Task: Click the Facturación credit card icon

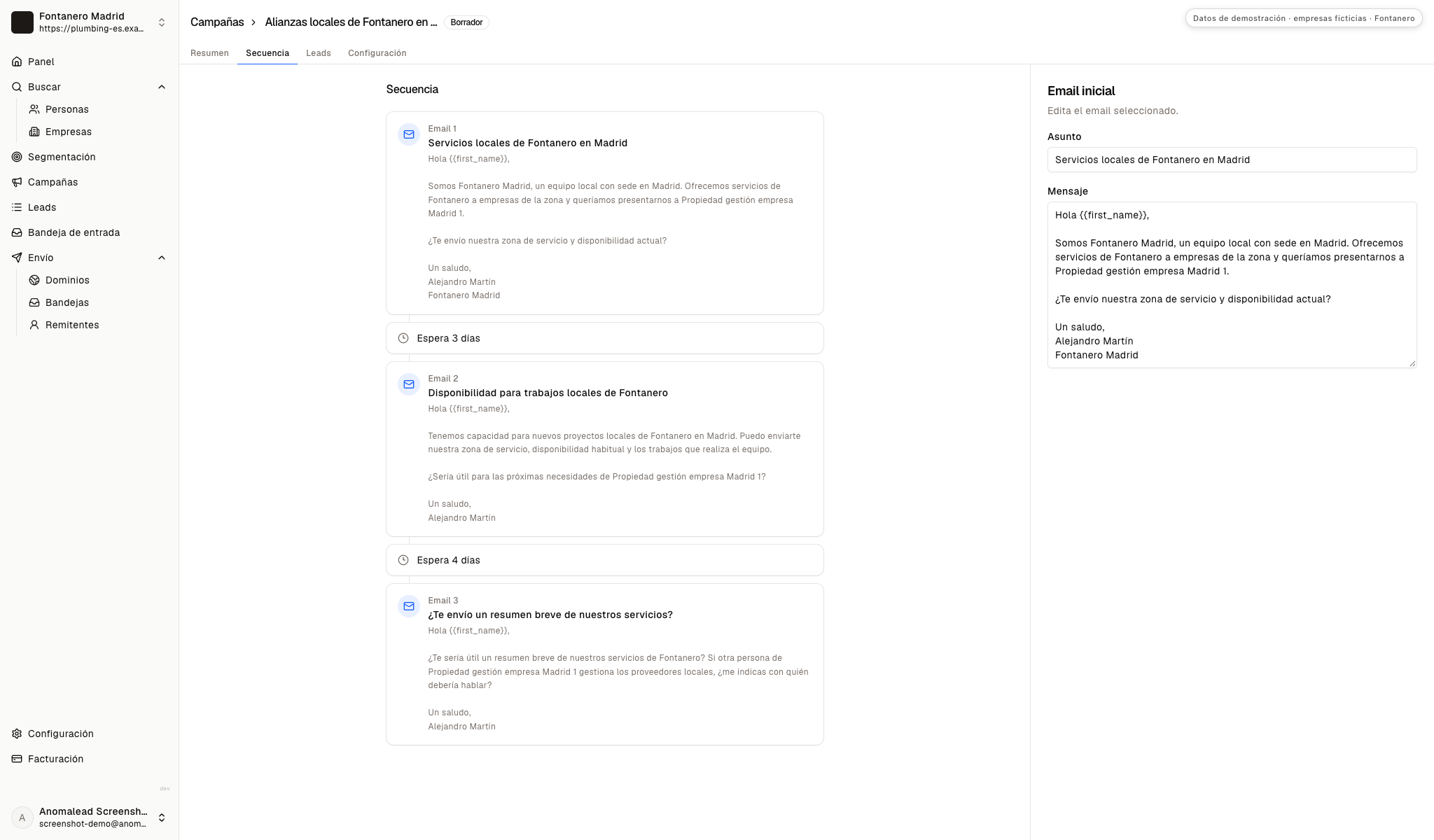Action: point(17,759)
